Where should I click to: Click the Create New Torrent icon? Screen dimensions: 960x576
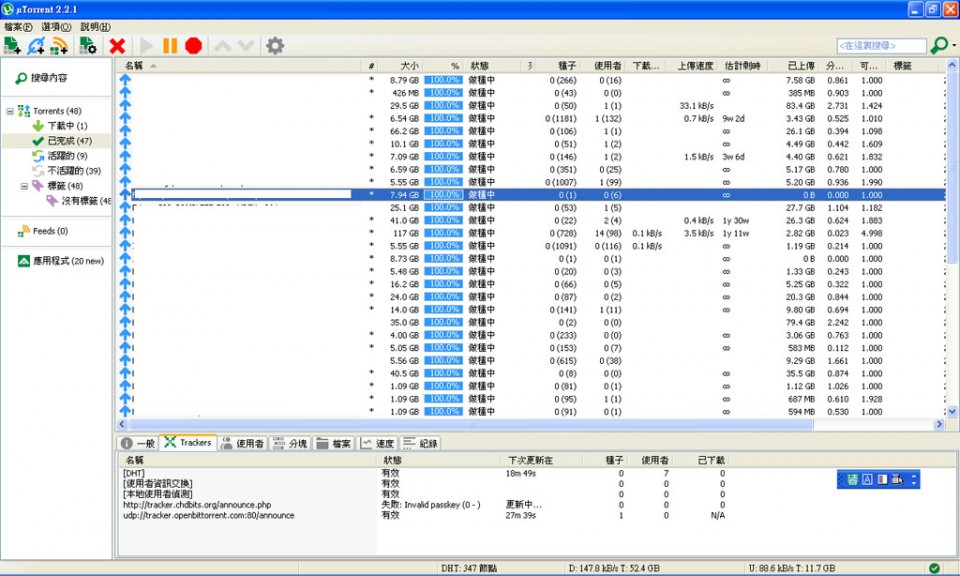coord(87,46)
